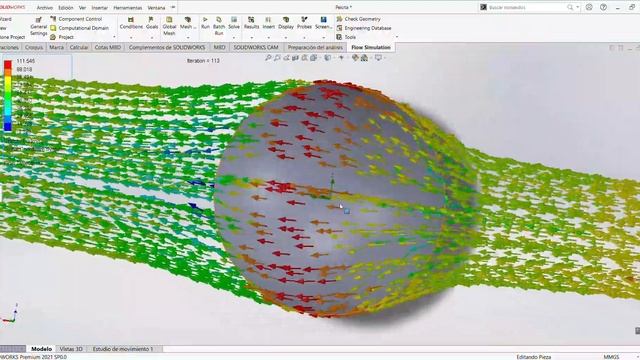Open Estudio de movimiento 1 tab
Image resolution: width=640 pixels, height=360 pixels.
tap(123, 349)
